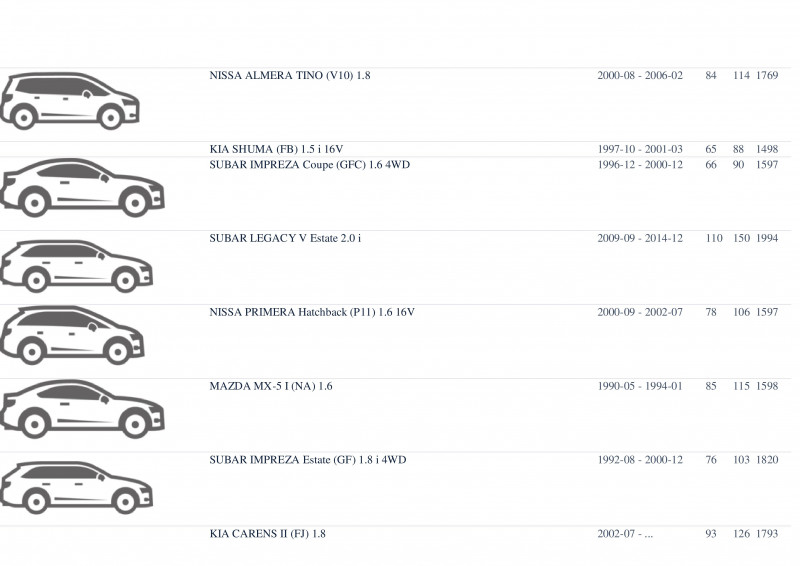The image size is (800, 566).
Task: Click date range 2009-09 - 2014-12
Action: (x=640, y=238)
